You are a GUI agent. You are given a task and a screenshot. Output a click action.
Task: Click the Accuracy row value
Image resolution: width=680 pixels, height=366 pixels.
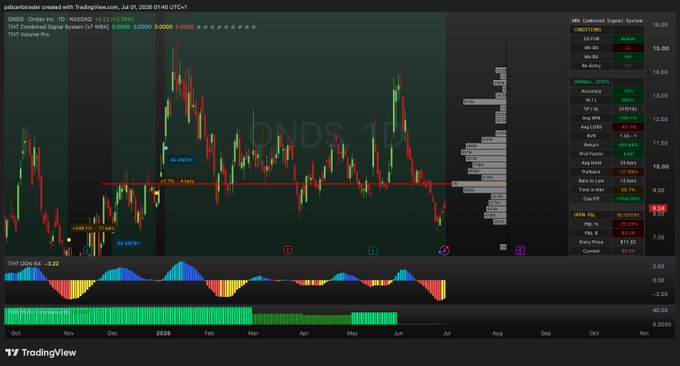pyautogui.click(x=628, y=91)
